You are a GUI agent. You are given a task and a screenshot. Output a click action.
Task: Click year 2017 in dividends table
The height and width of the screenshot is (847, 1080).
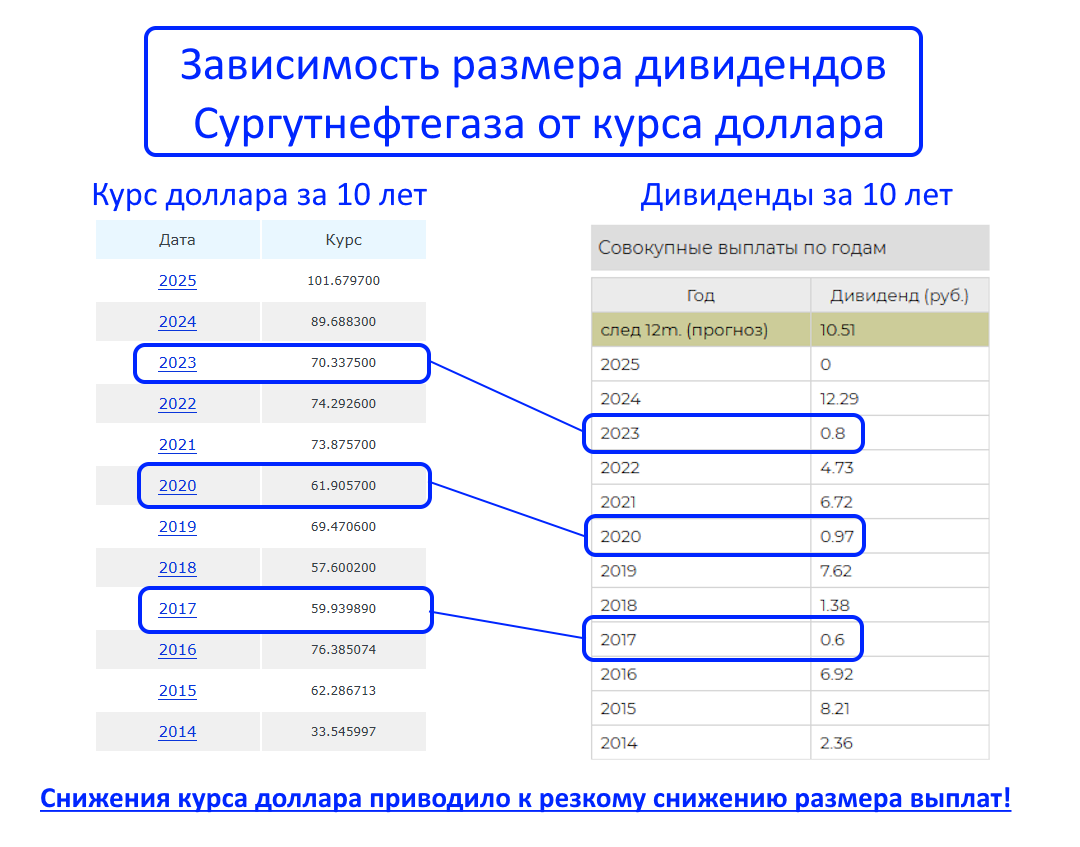tap(618, 640)
